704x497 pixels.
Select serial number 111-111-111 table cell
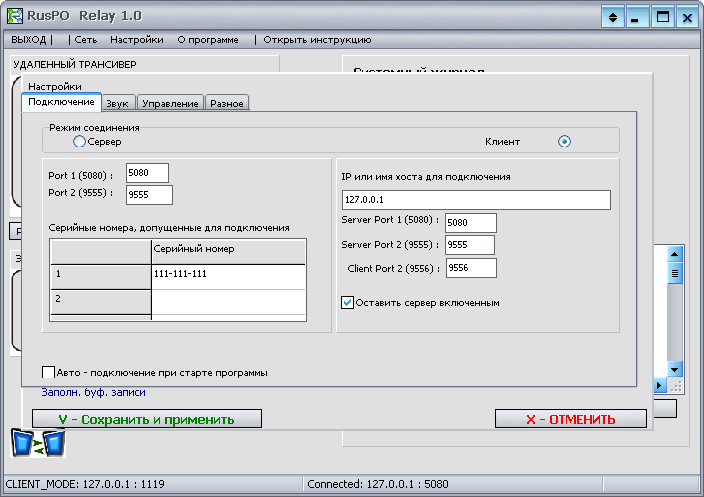click(228, 274)
